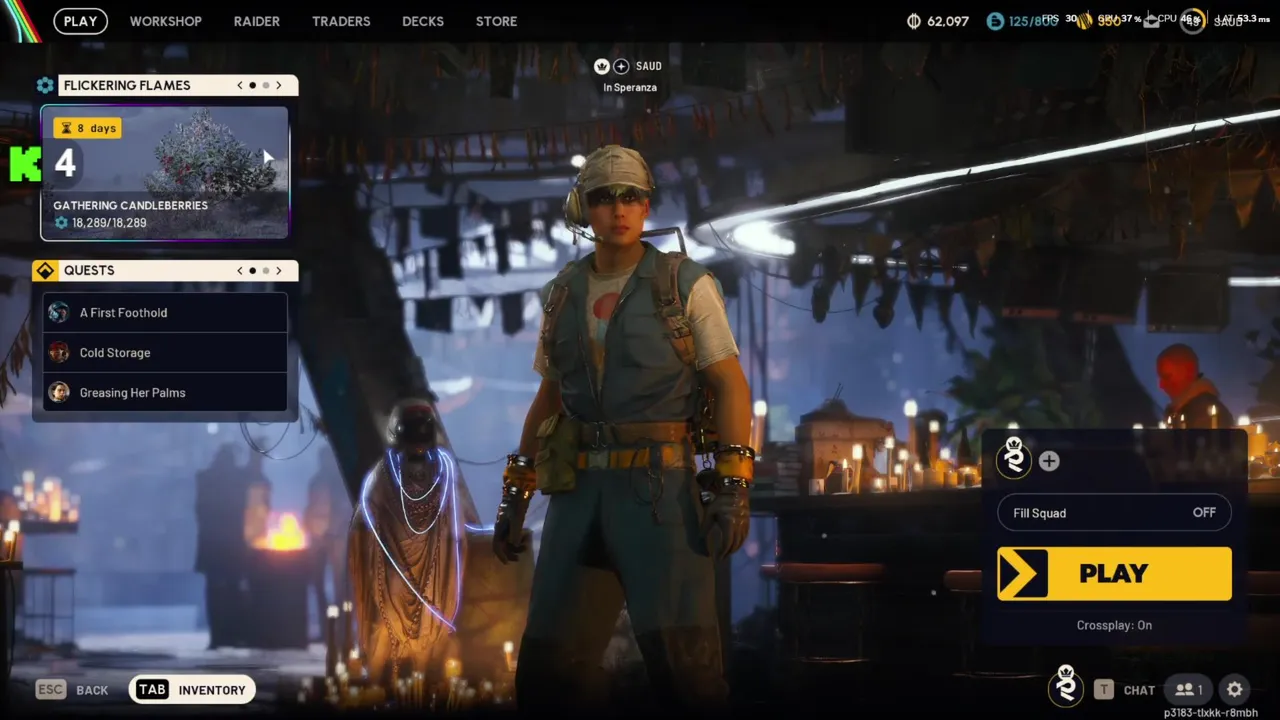Open the friends list button showing 1
1280x720 pixels.
[x=1188, y=689]
